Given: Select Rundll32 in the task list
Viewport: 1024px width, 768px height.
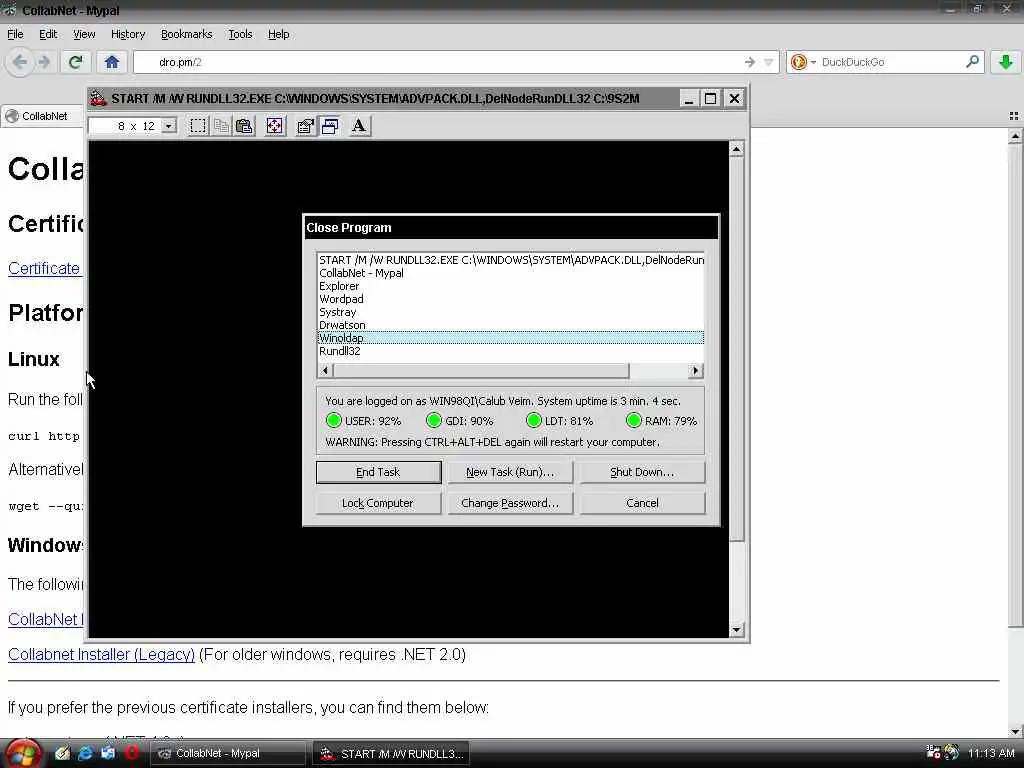Looking at the screenshot, I should click(x=511, y=351).
